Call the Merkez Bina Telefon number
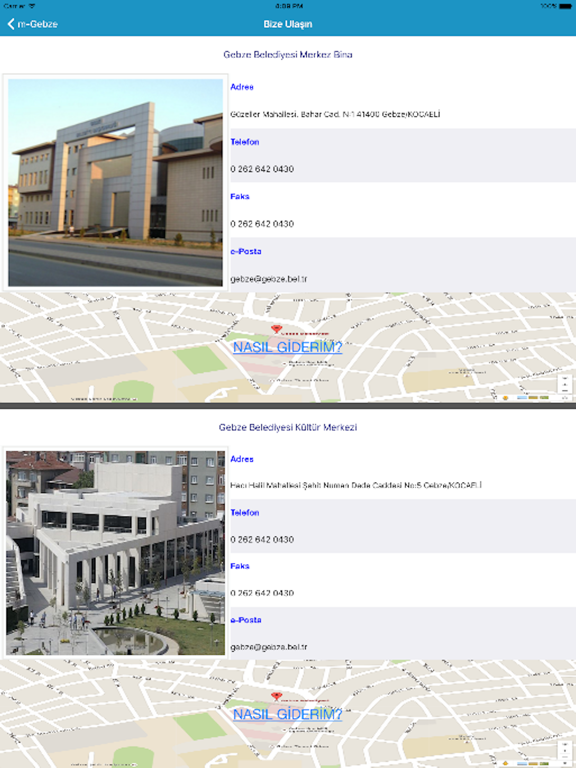The height and width of the screenshot is (768, 576). click(x=262, y=169)
